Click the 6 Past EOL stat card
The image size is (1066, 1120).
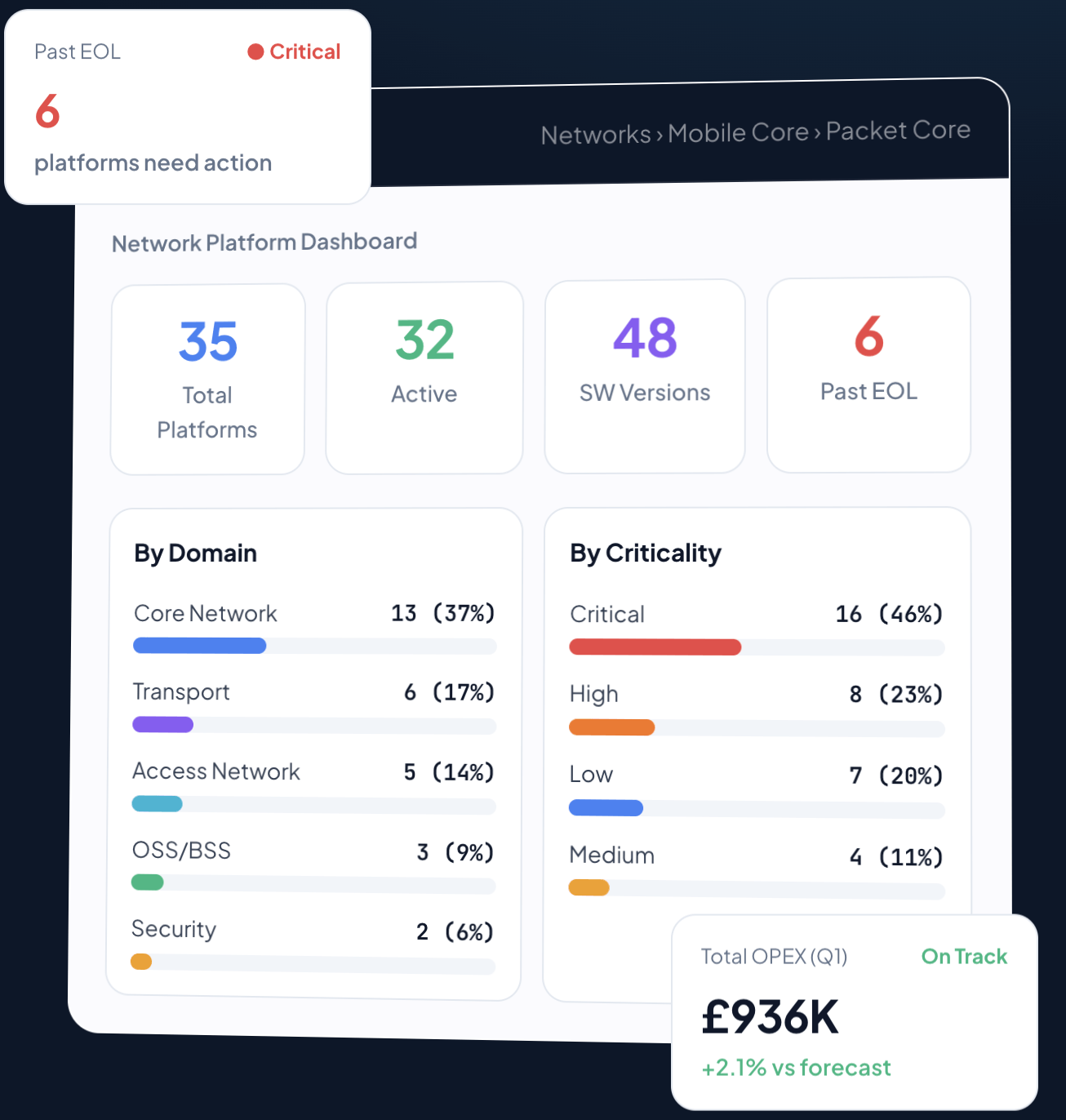click(868, 375)
